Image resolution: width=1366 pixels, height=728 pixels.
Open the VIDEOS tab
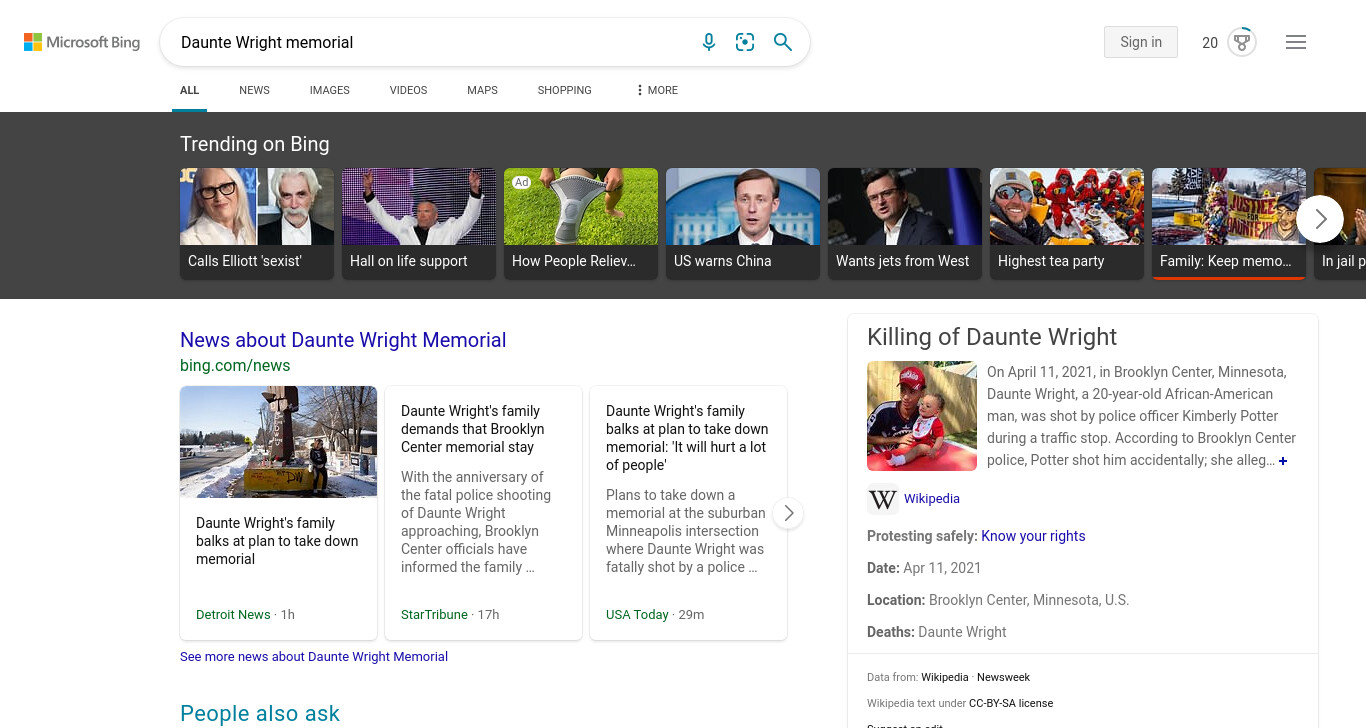pyautogui.click(x=408, y=90)
